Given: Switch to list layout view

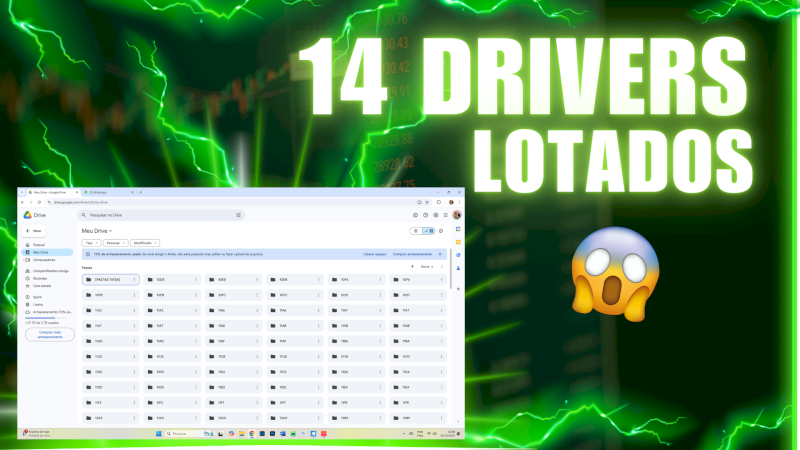Looking at the screenshot, I should click(x=416, y=231).
